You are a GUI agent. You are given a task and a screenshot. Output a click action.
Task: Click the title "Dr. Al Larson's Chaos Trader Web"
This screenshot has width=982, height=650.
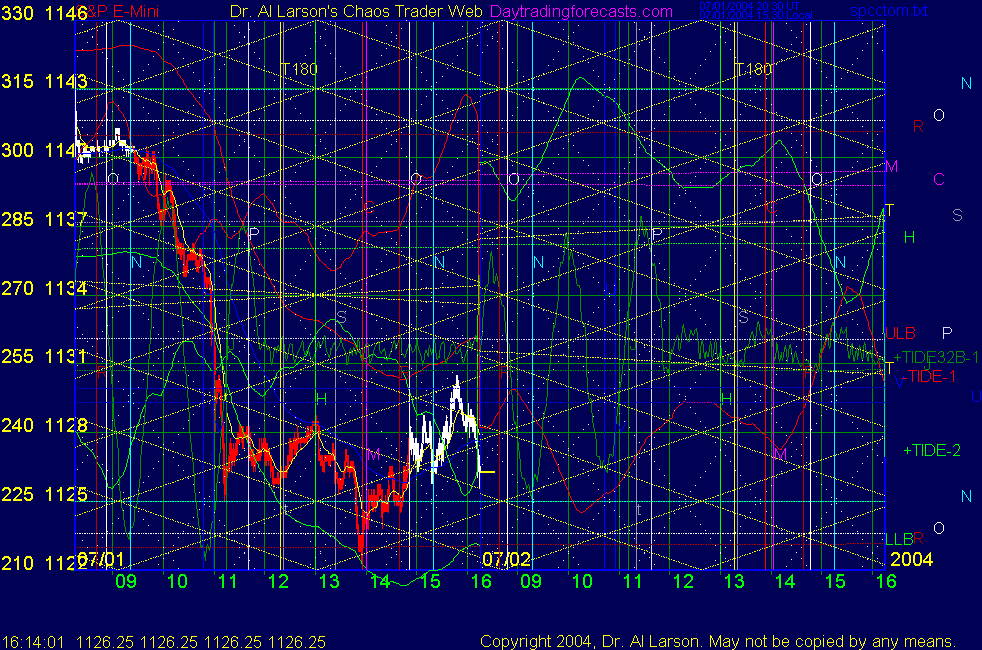[356, 11]
